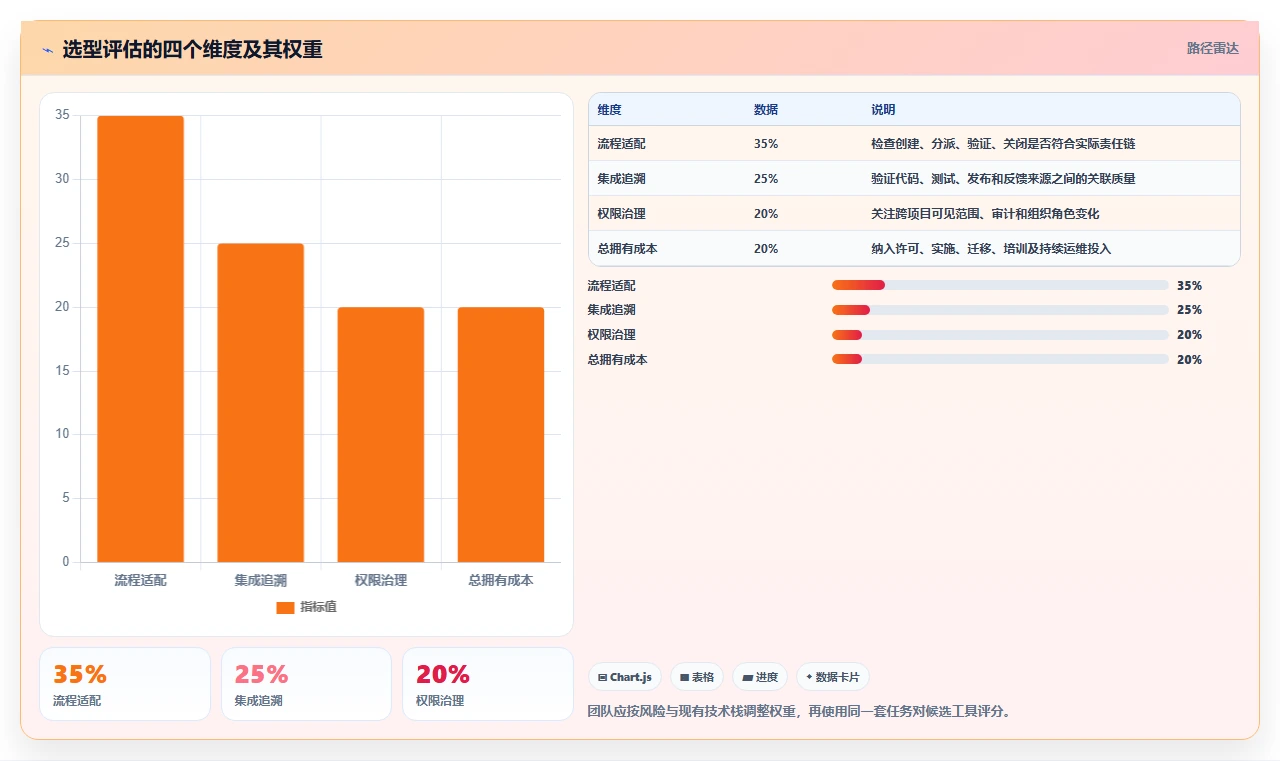Viewport: 1280px width, 761px height.
Task: Open the 20% 权限治理 data card
Action: [x=487, y=684]
